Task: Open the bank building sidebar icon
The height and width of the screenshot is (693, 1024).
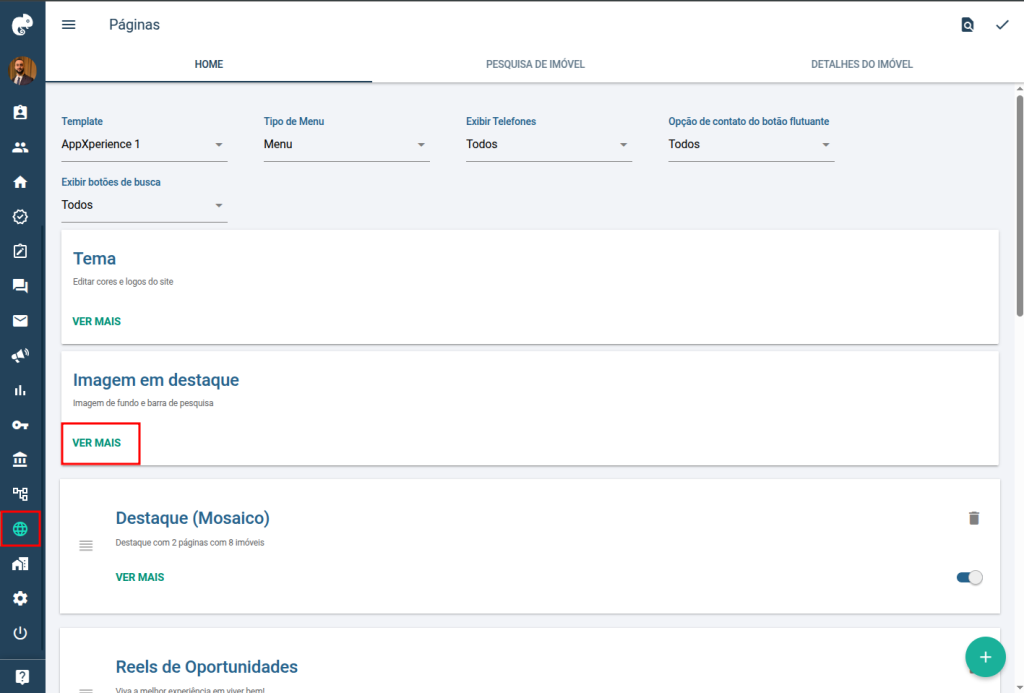Action: coord(20,459)
